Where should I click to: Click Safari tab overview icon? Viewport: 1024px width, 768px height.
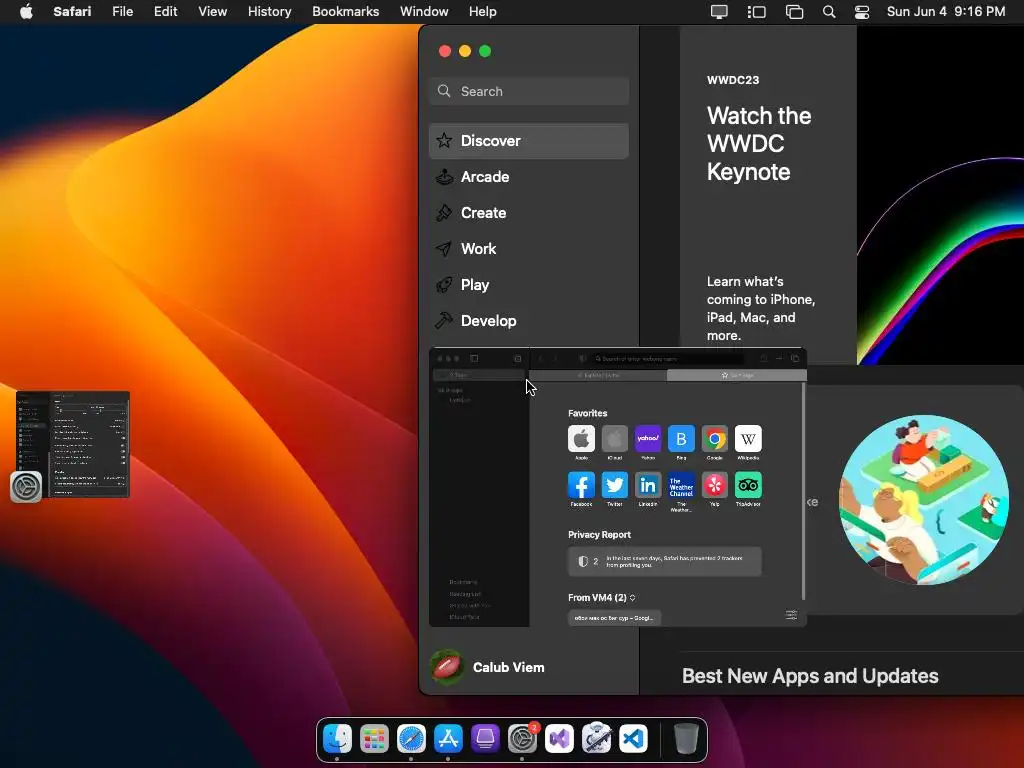795,359
